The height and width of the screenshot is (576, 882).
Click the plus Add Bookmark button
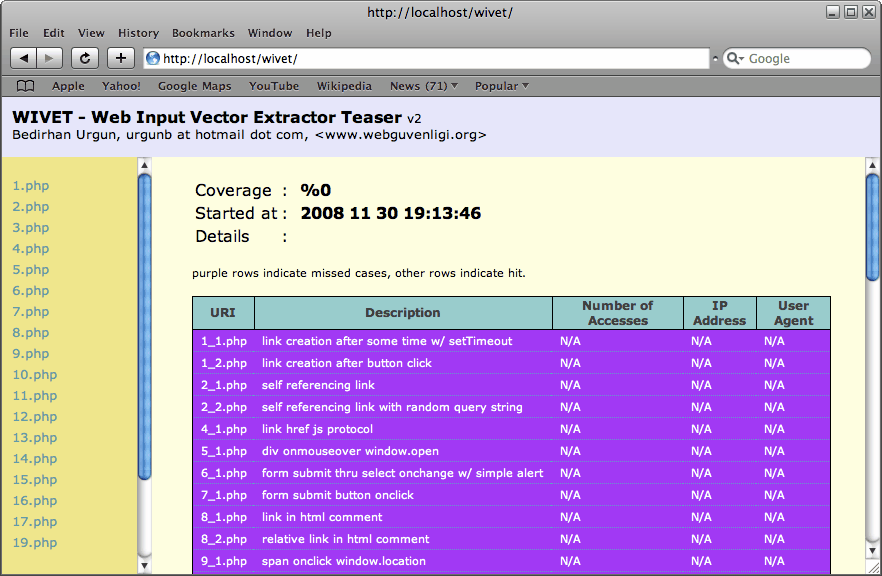(x=121, y=59)
